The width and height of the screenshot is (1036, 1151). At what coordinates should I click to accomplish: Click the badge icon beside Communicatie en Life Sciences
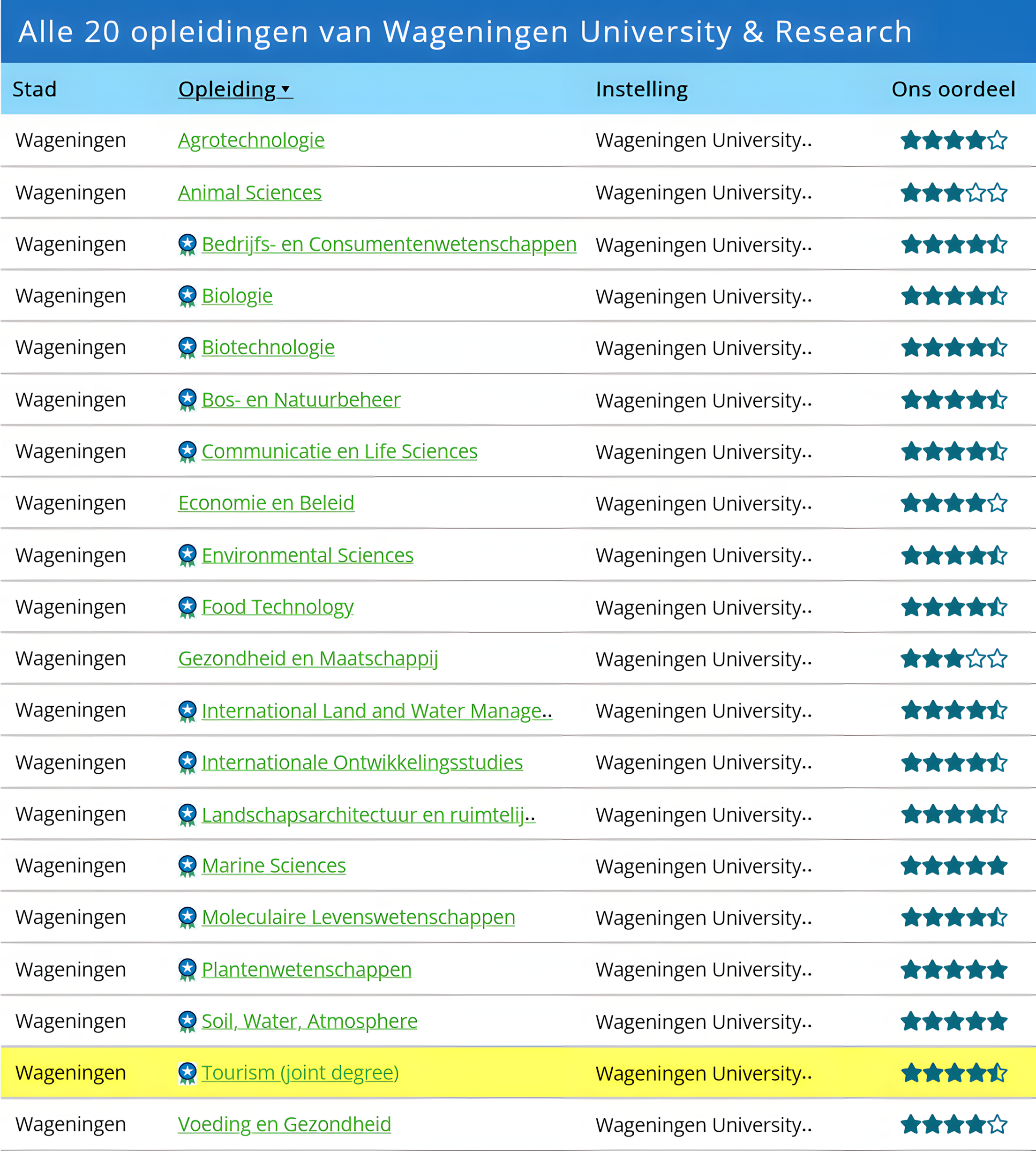[188, 452]
